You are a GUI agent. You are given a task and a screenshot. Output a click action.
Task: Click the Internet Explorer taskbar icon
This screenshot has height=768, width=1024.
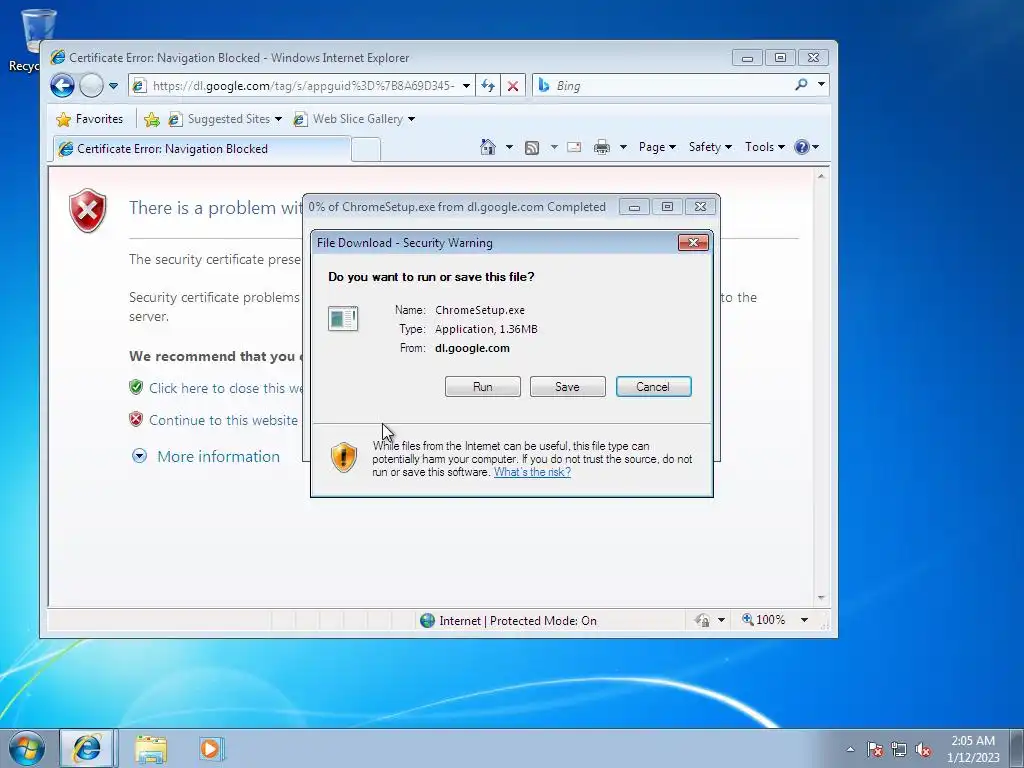click(x=87, y=748)
